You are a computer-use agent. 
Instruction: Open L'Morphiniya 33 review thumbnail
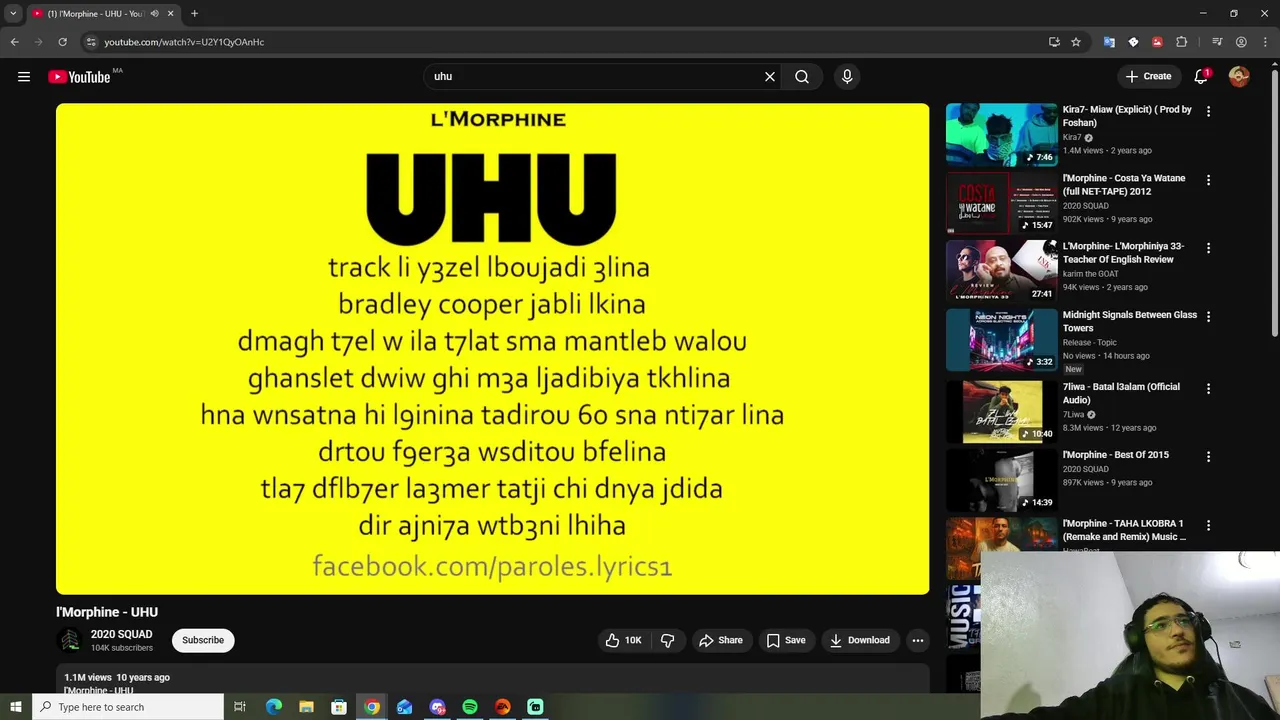[1001, 271]
